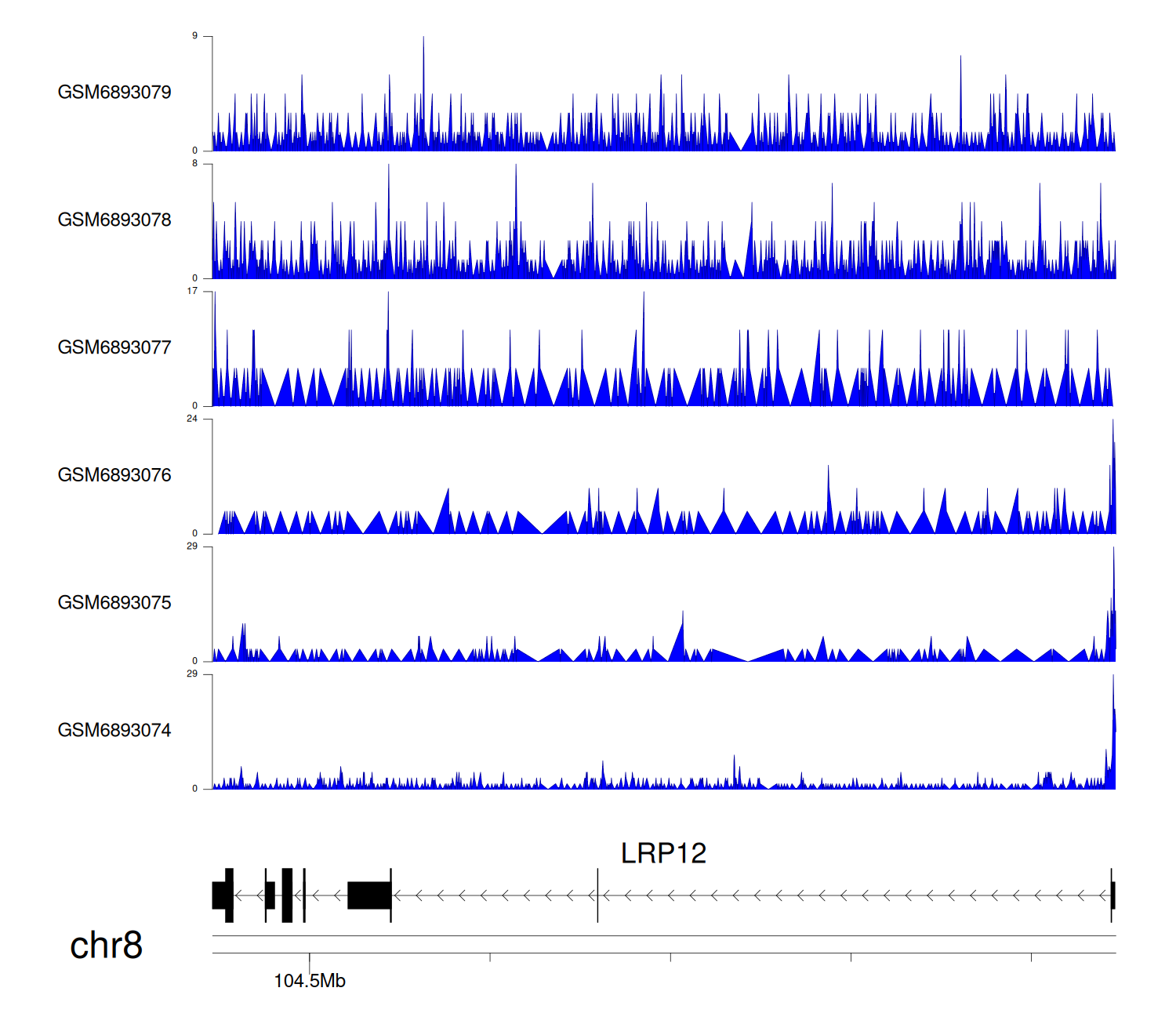Click the y-axis maximum 17 on GSM6893077

point(192,292)
